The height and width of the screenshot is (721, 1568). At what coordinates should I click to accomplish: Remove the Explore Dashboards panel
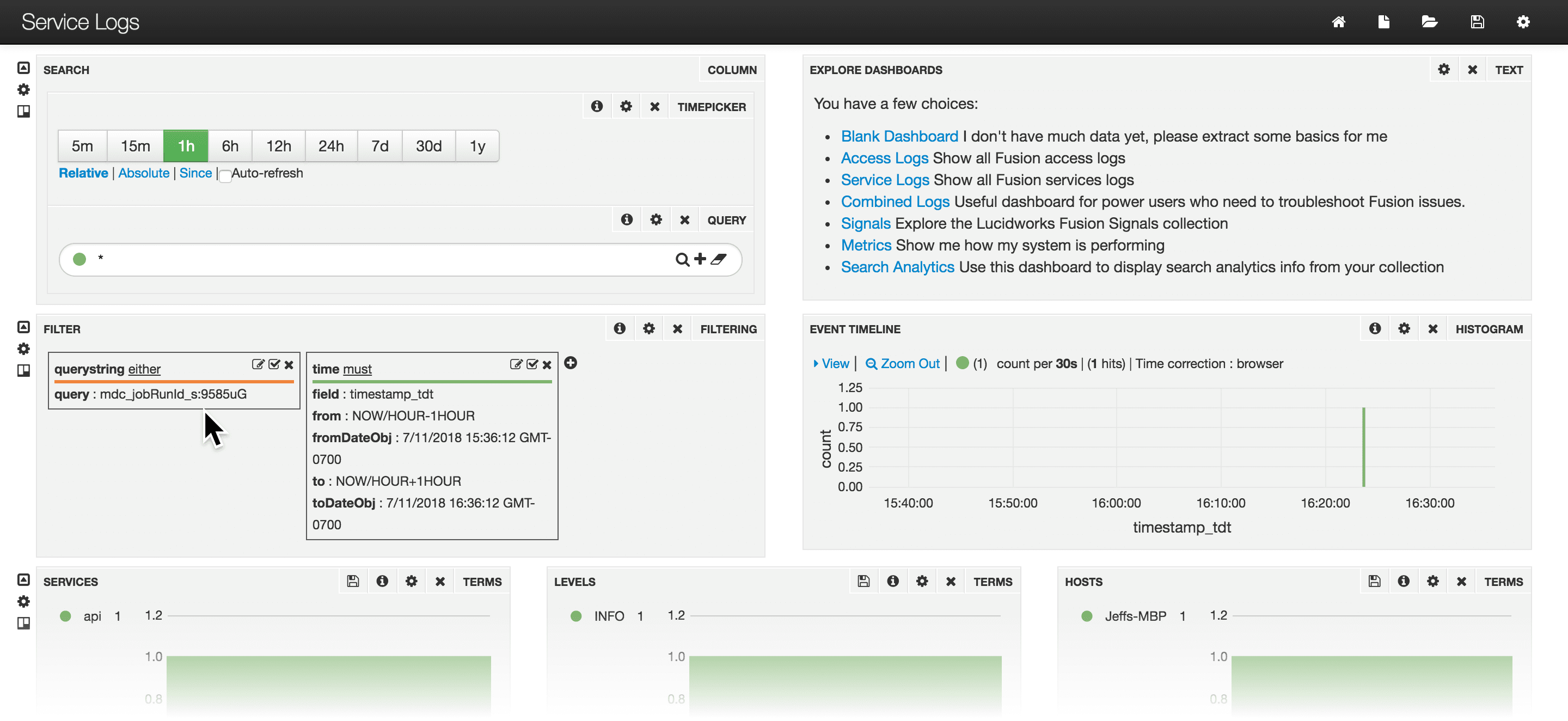[1472, 70]
